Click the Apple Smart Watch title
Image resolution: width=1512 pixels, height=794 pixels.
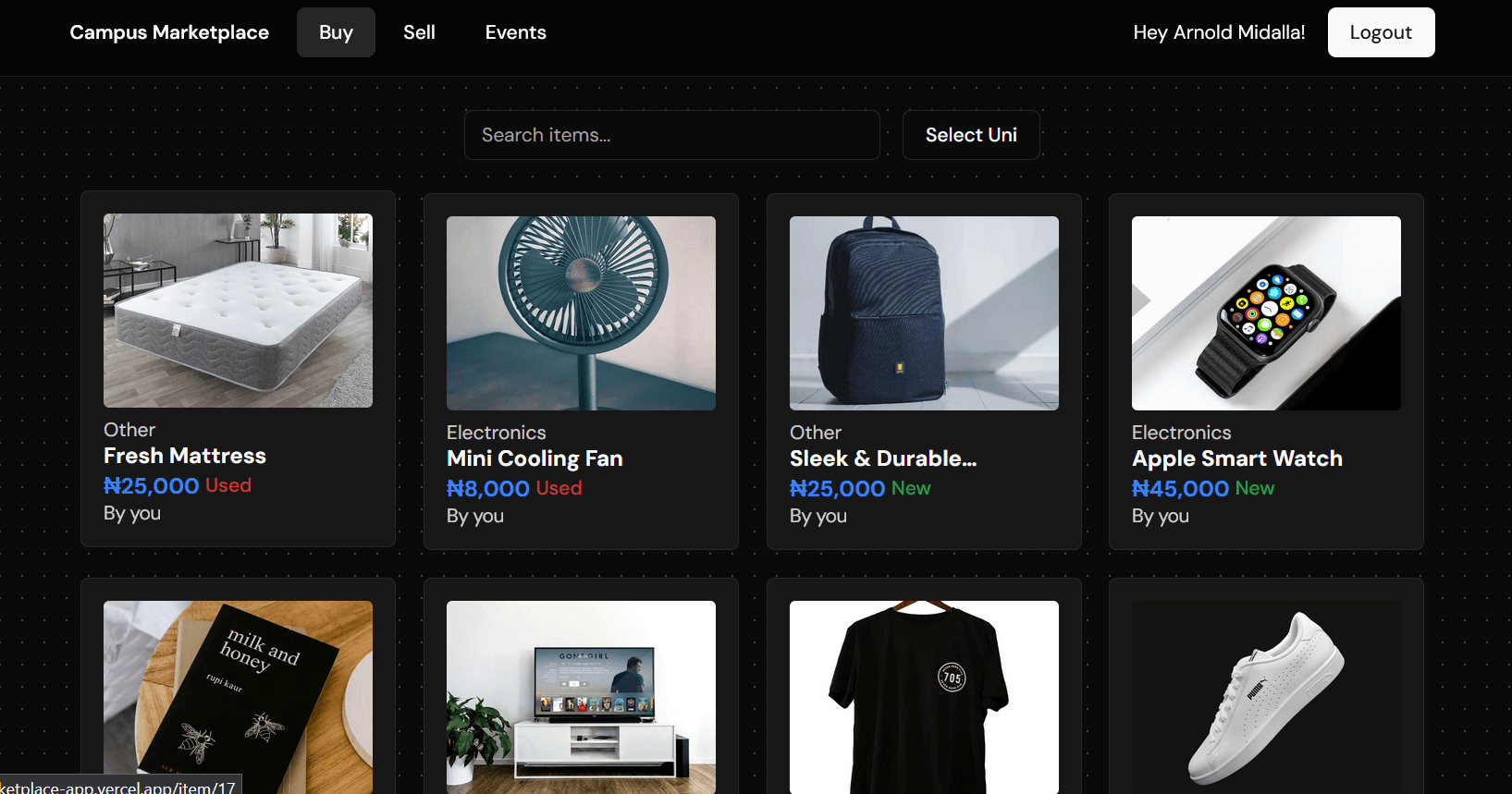click(x=1236, y=458)
